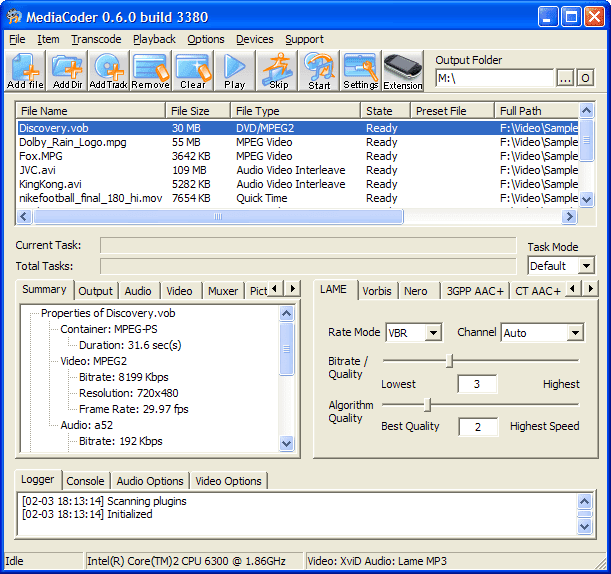Adjust the Algorithm Quality slider
Image resolution: width=611 pixels, height=574 pixels.
[427, 405]
